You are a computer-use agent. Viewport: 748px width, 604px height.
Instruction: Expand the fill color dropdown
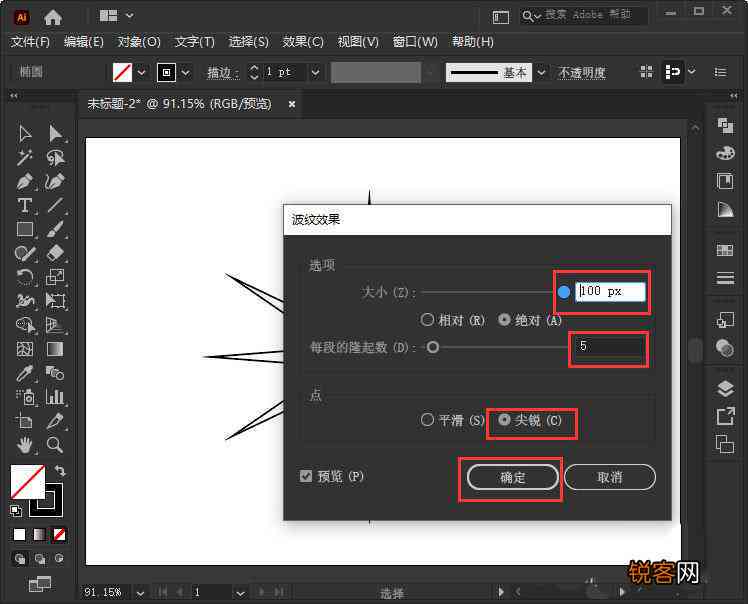[x=142, y=73]
